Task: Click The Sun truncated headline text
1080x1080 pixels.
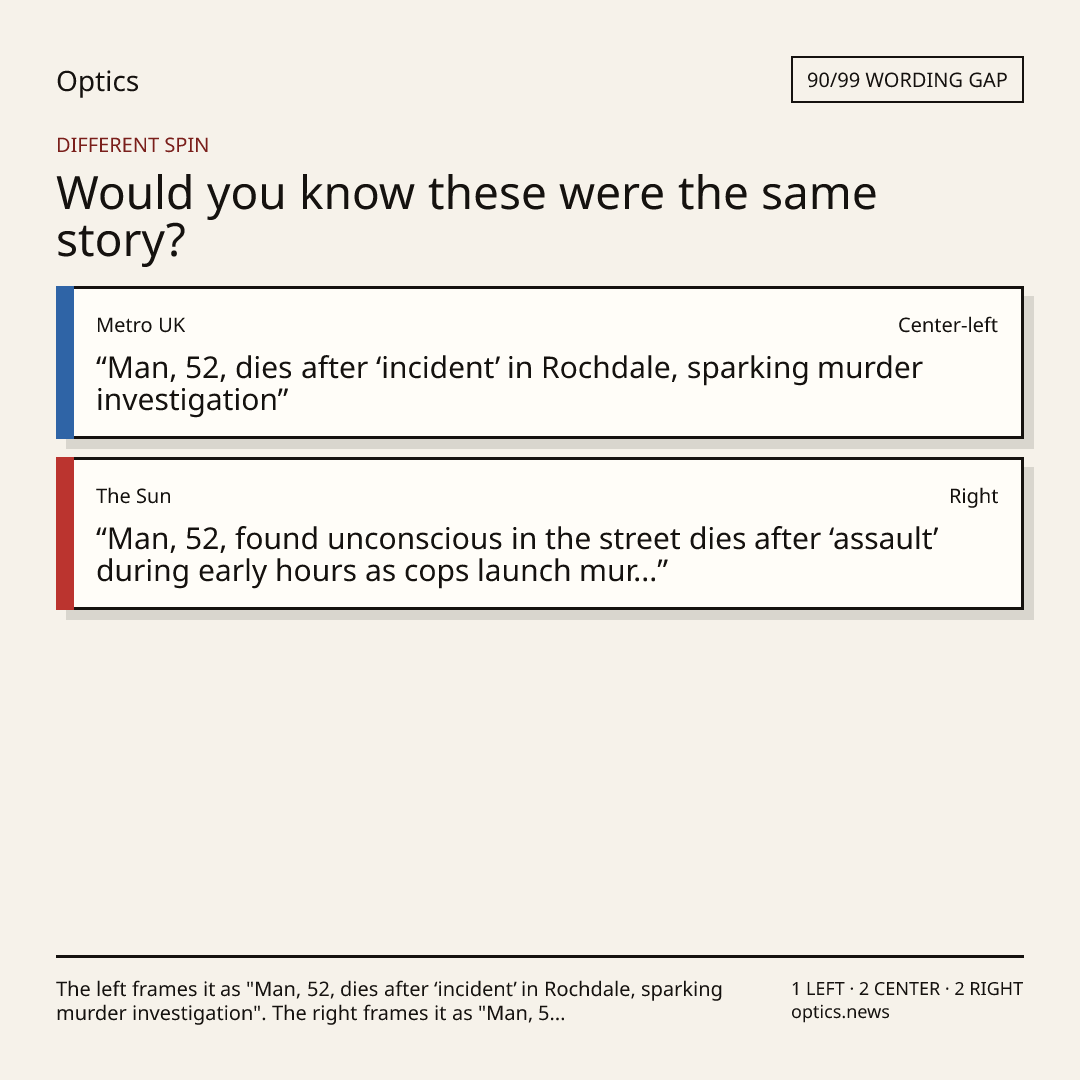Action: (x=517, y=554)
